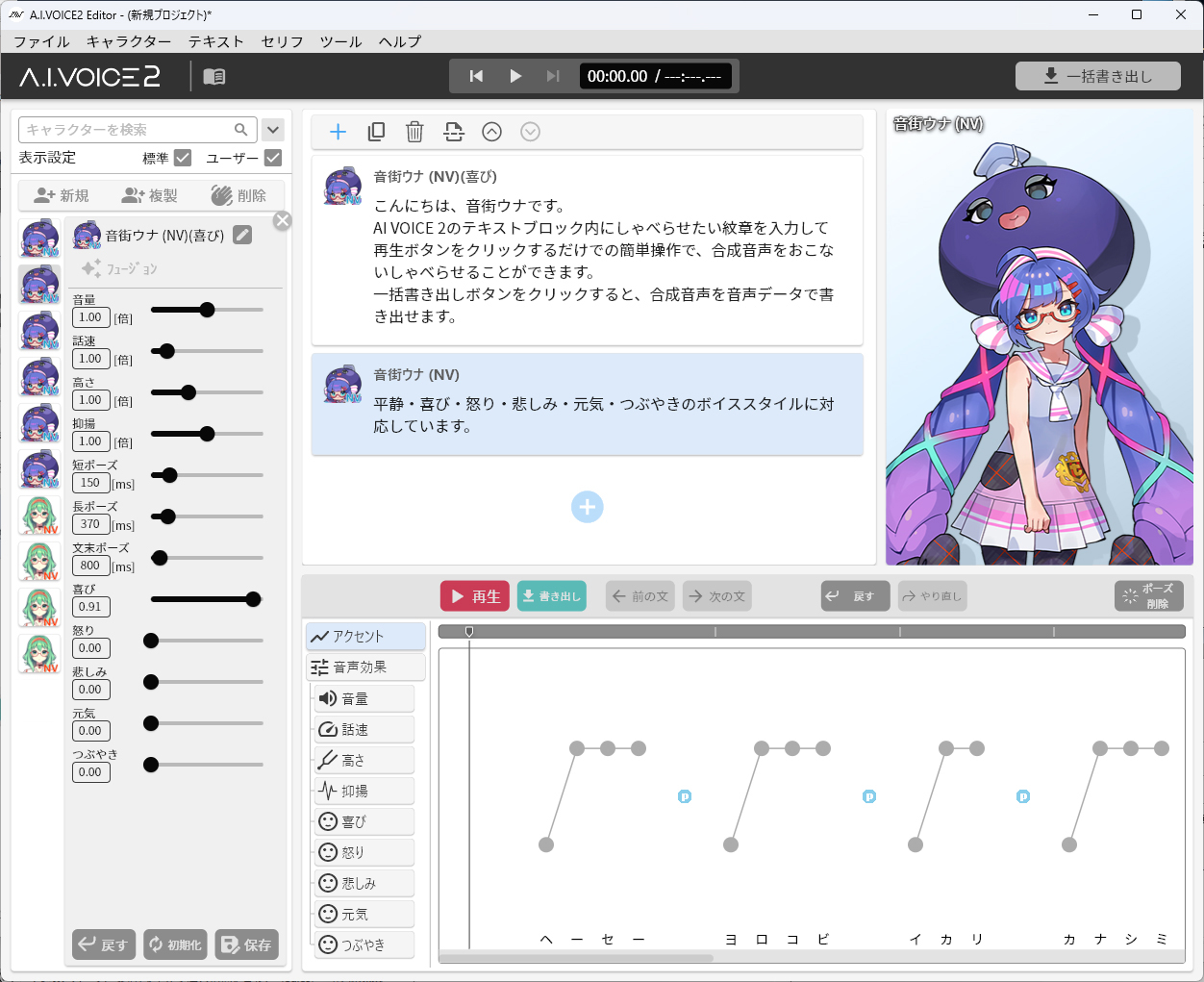Add a new text block with plus icon
1204x982 pixels.
[x=338, y=132]
